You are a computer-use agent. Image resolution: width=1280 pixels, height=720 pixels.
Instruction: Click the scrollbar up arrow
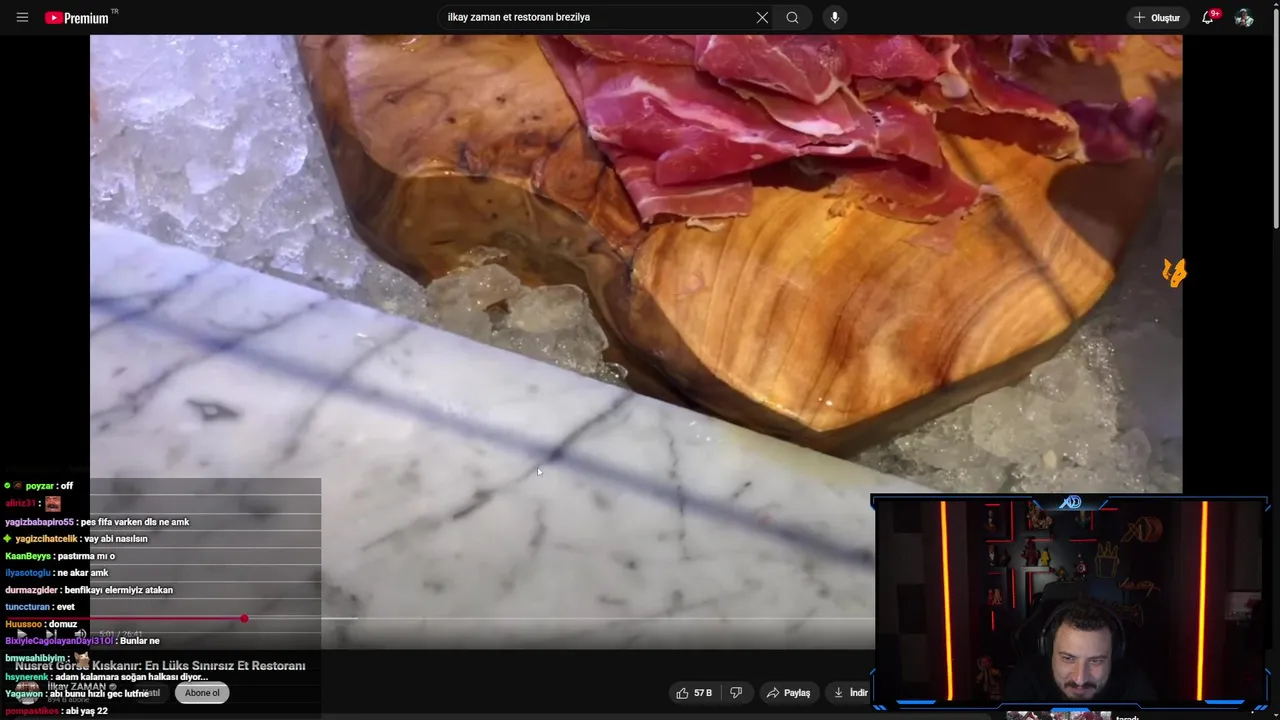pos(1274,5)
